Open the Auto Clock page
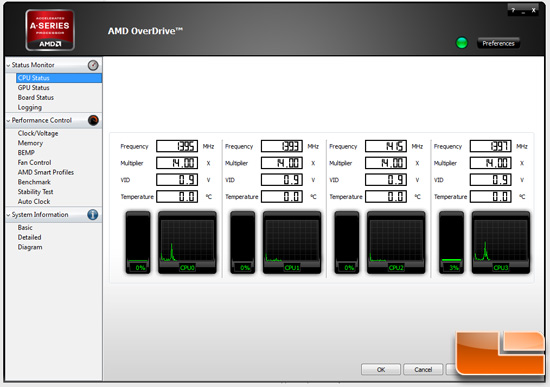The width and height of the screenshot is (550, 387). point(34,202)
